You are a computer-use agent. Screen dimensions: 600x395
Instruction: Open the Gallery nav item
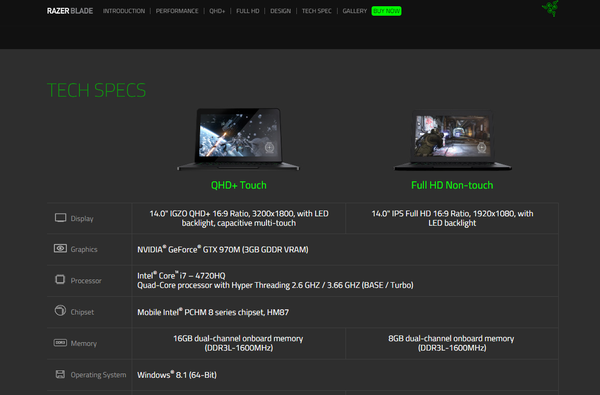355,11
